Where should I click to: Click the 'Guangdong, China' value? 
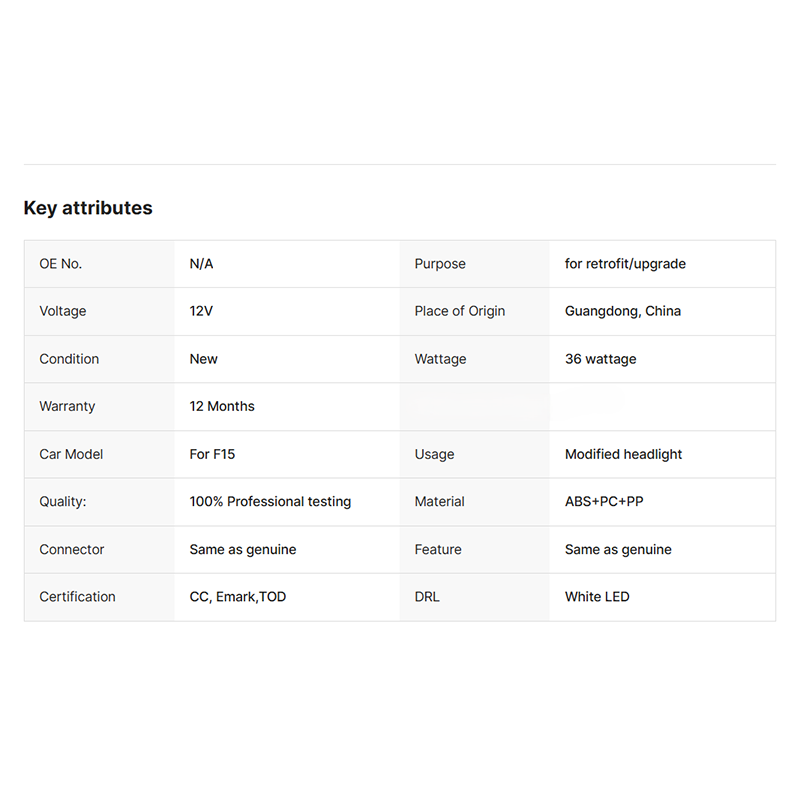(x=622, y=311)
